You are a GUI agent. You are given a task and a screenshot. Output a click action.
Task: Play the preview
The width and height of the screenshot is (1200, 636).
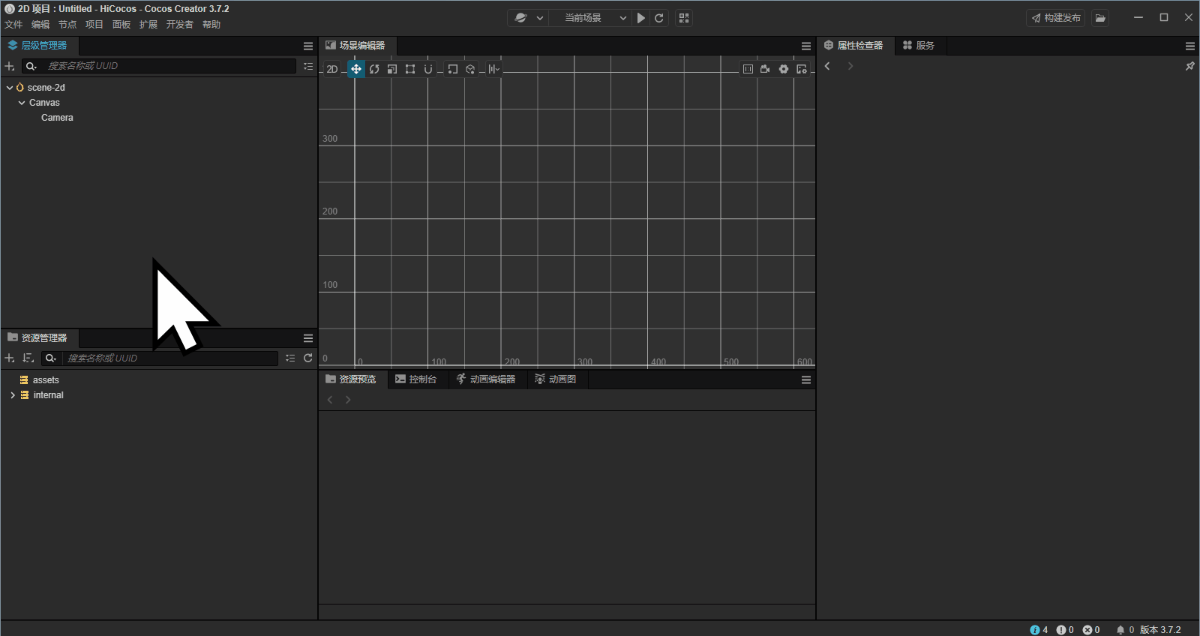point(641,18)
